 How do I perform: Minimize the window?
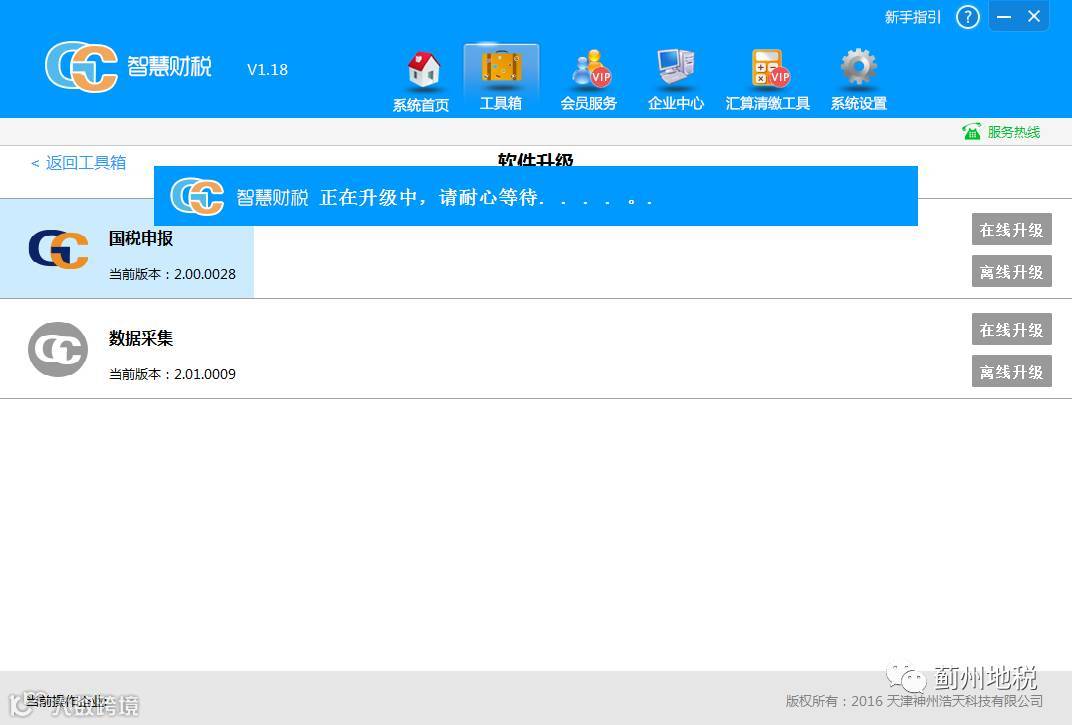(1004, 17)
